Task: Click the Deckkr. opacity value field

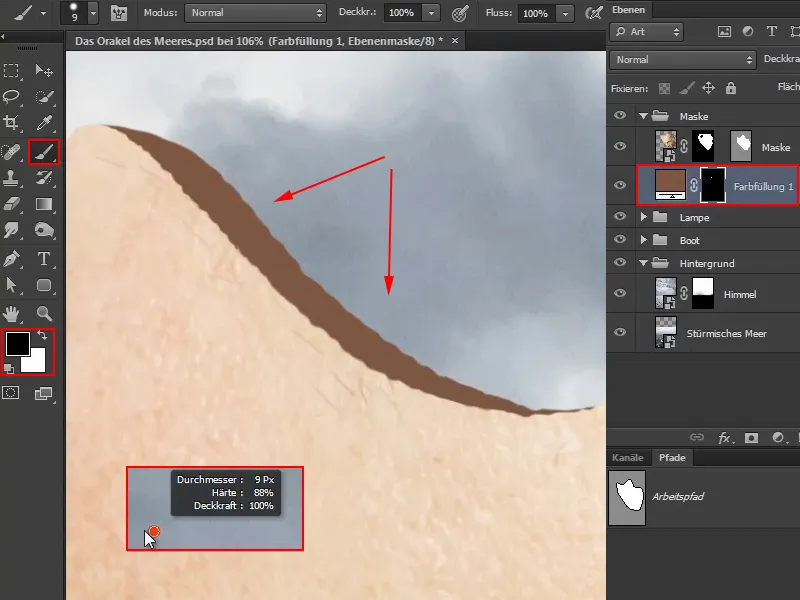Action: click(x=402, y=13)
